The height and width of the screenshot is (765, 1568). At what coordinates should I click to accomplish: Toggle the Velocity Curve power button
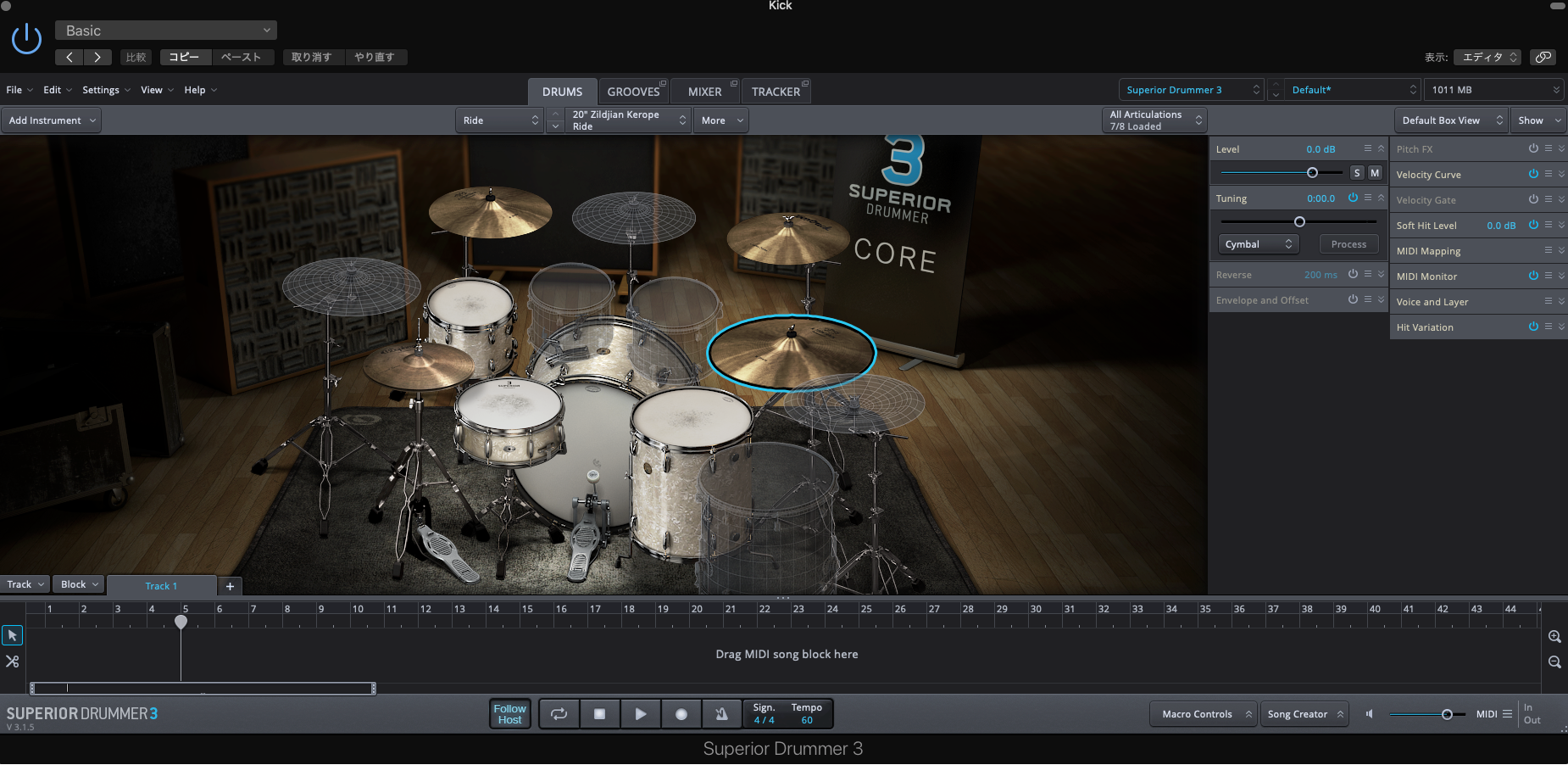pyautogui.click(x=1532, y=174)
